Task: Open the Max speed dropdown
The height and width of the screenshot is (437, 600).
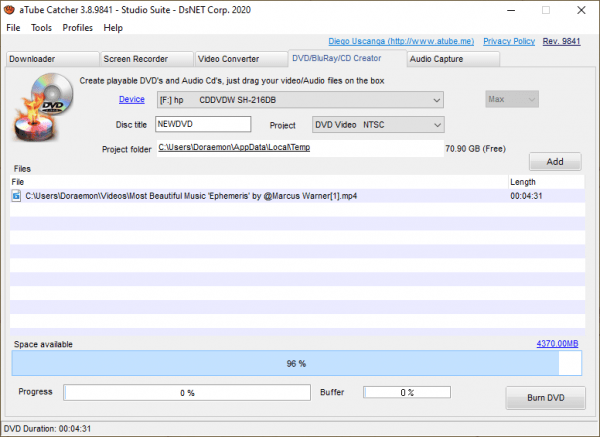Action: [x=512, y=99]
